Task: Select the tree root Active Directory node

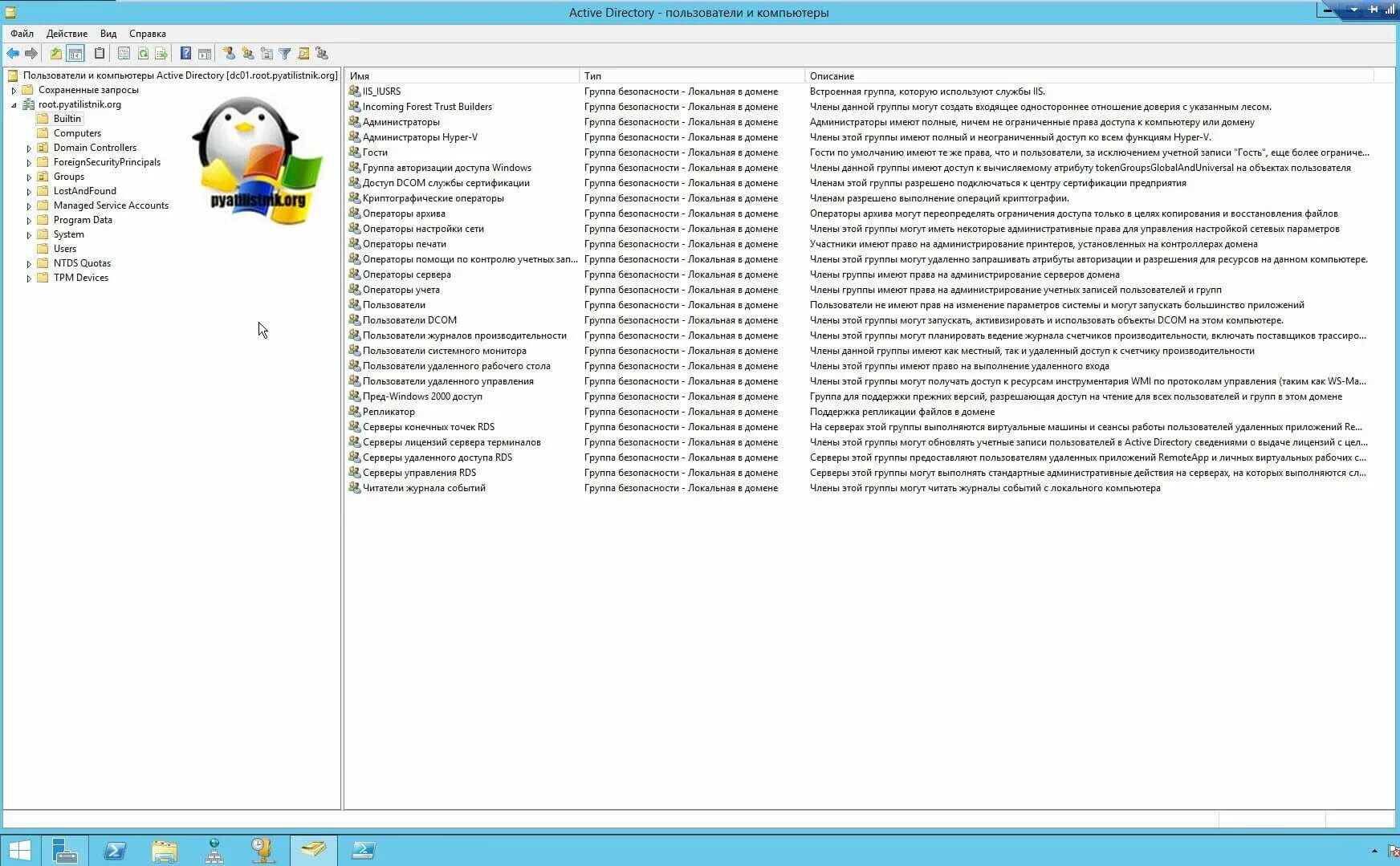Action: [180, 75]
